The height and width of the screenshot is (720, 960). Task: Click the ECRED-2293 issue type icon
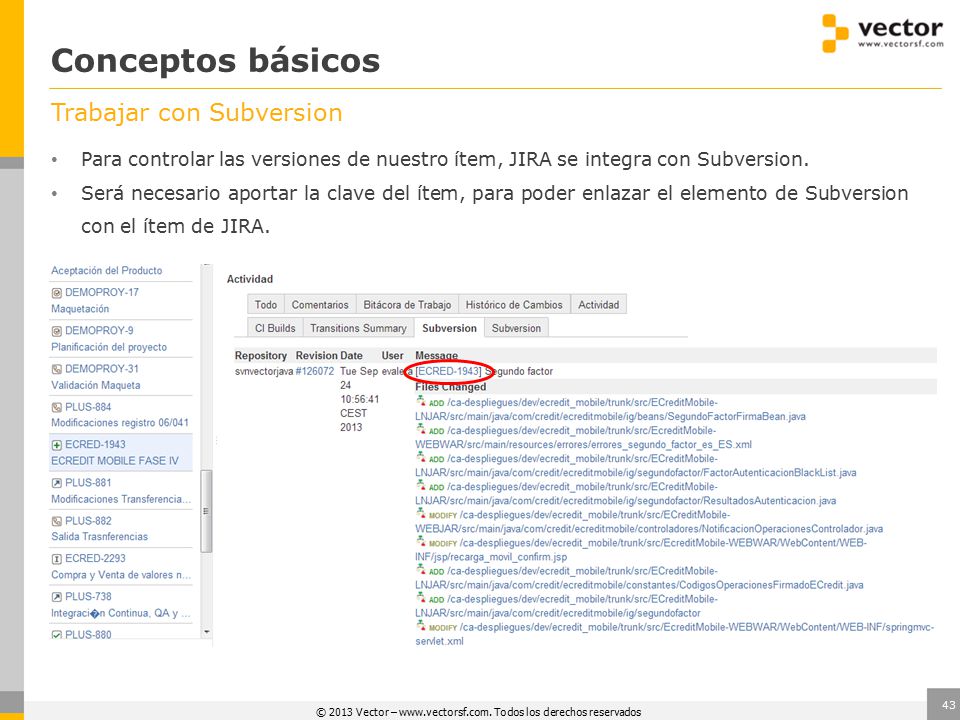click(56, 559)
